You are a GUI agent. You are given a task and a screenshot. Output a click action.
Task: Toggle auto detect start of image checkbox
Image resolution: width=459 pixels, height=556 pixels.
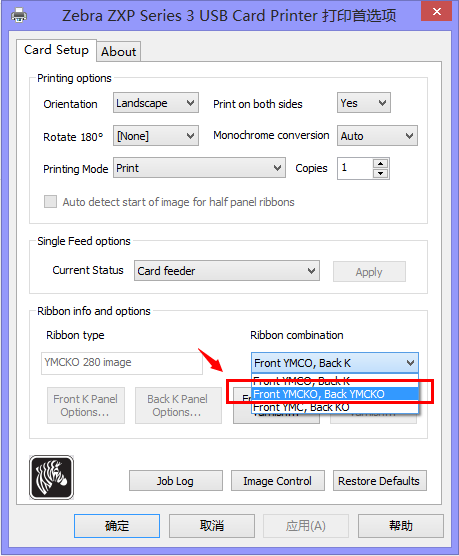click(50, 201)
